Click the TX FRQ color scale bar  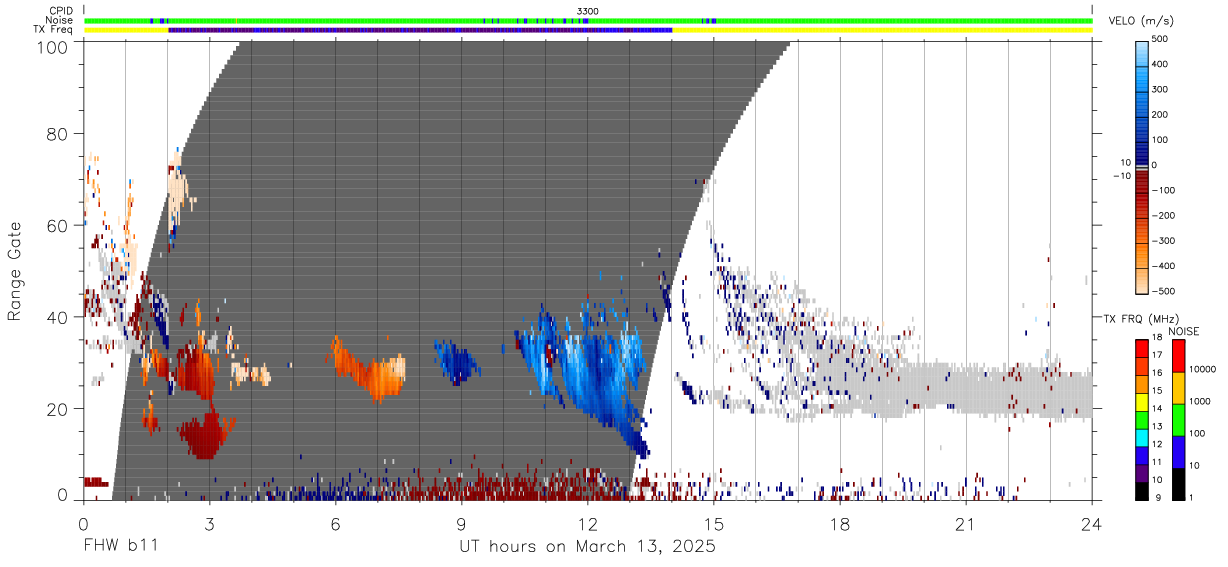coord(1142,418)
